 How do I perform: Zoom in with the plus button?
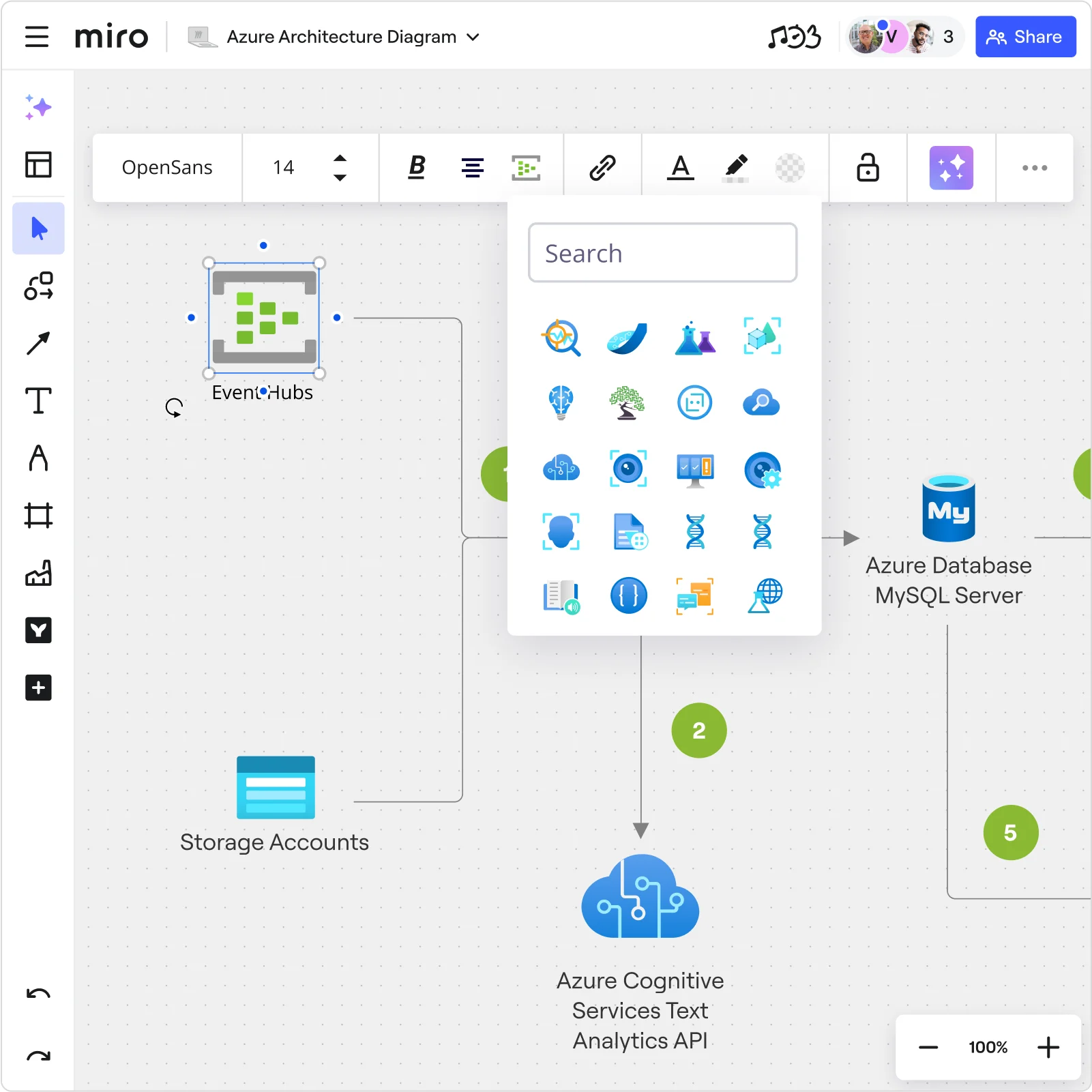[x=1048, y=1047]
